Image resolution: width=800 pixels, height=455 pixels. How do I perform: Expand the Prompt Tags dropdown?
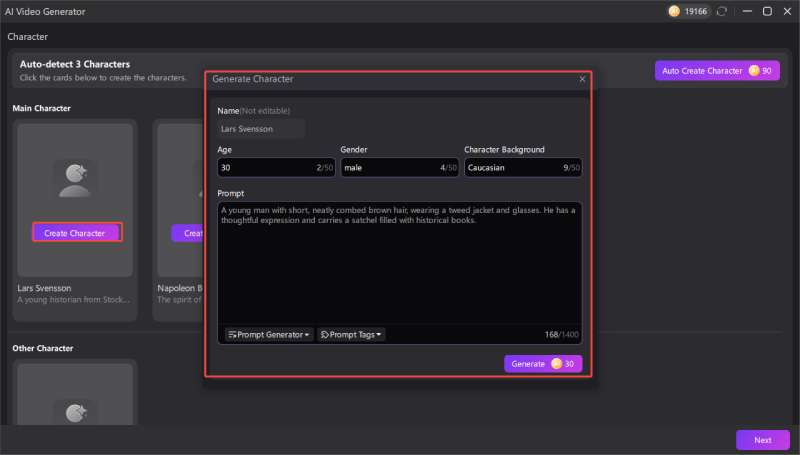pos(352,334)
